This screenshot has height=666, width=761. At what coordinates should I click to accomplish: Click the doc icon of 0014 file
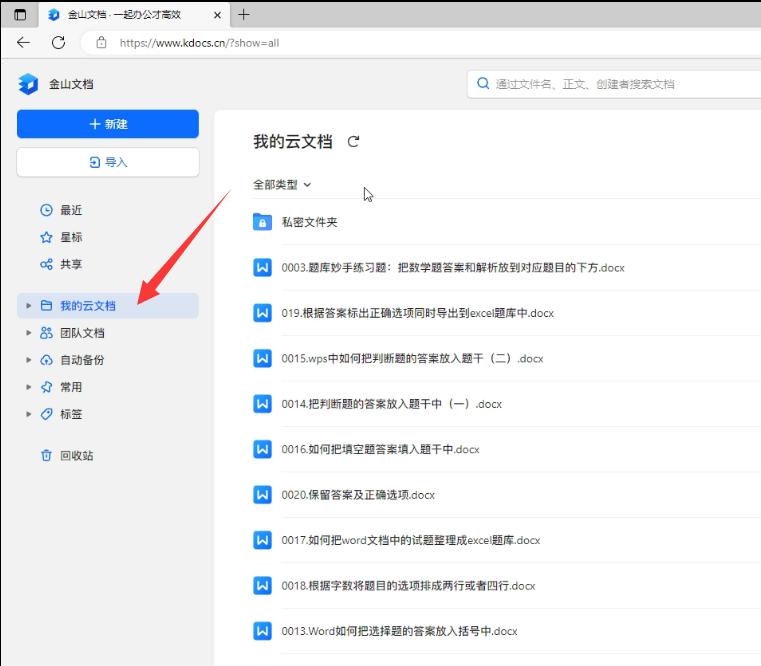click(263, 403)
